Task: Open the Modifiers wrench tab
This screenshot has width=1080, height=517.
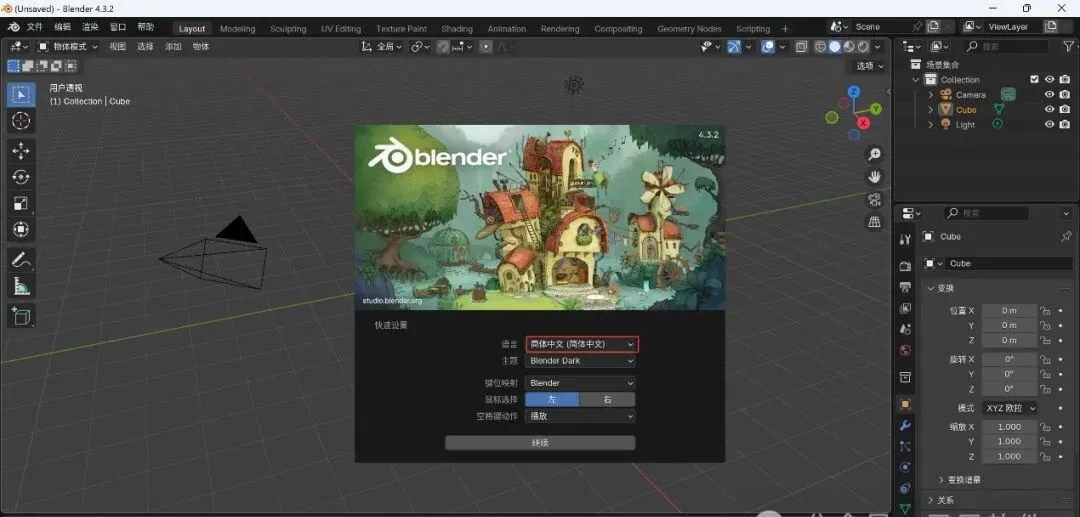Action: (x=905, y=425)
